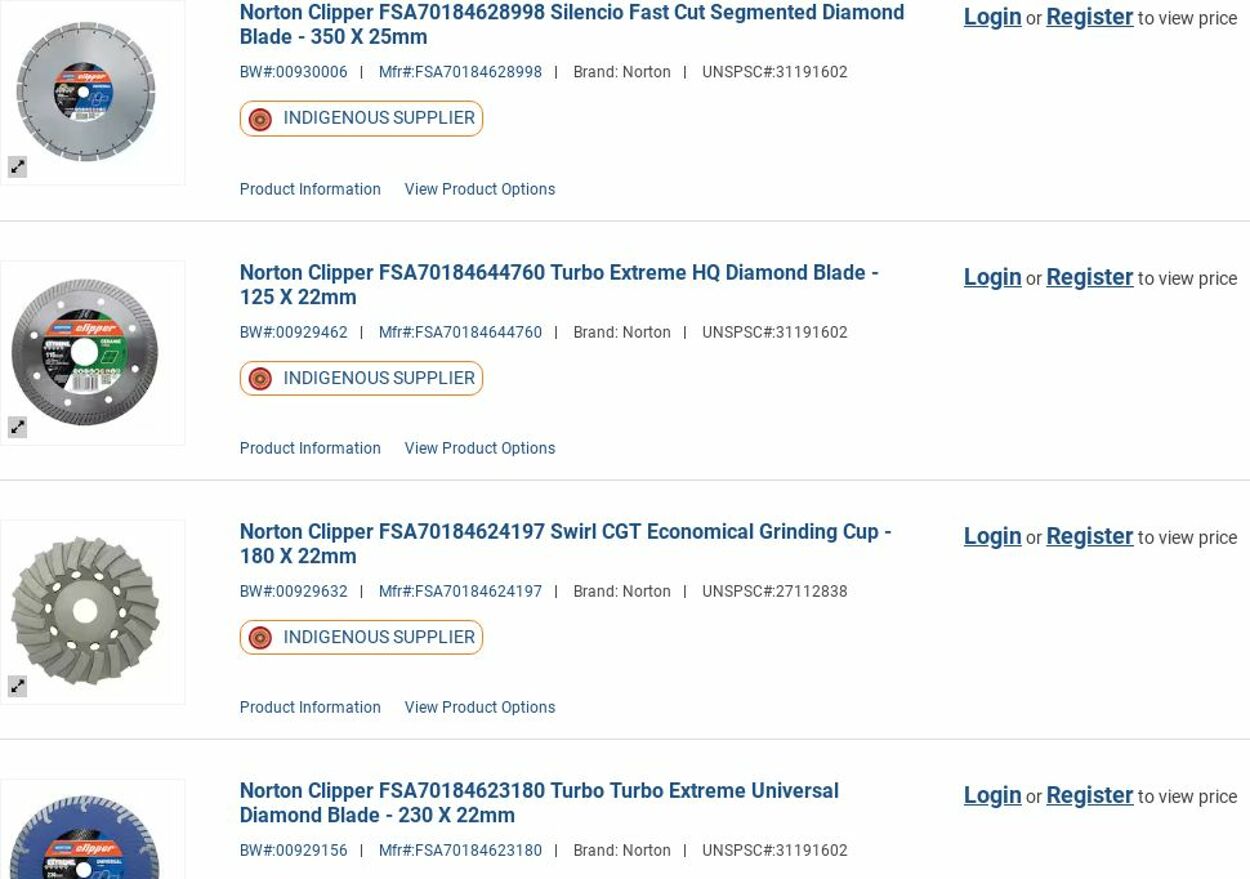View Product Options for Silencio Fast Cut blade
1250x879 pixels.
(x=479, y=189)
